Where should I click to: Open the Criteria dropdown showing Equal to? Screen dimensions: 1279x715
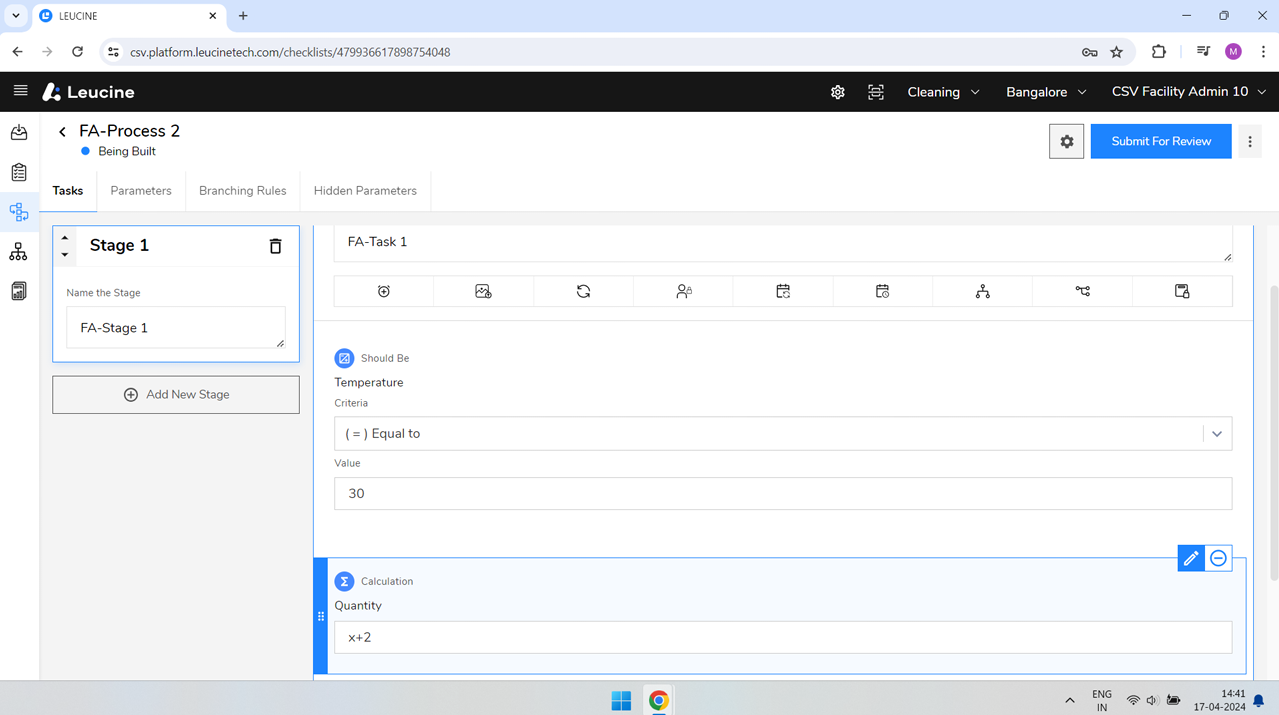point(782,434)
